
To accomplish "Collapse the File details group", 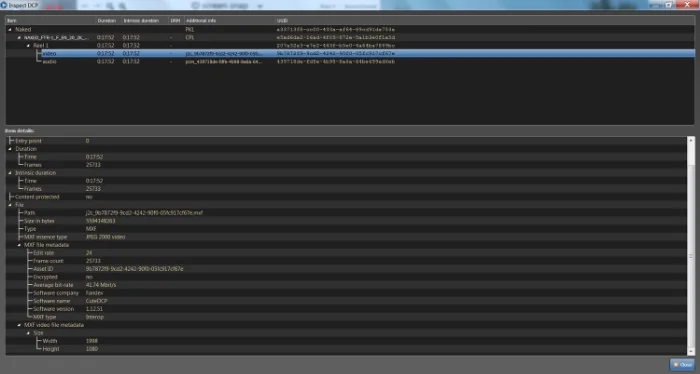I will 10,205.
